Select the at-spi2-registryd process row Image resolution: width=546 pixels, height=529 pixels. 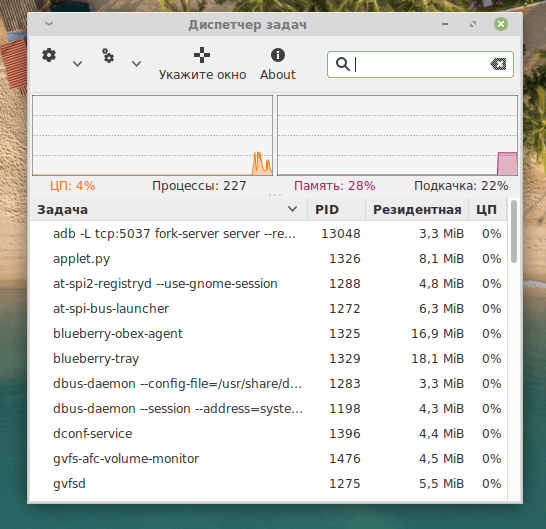point(268,284)
